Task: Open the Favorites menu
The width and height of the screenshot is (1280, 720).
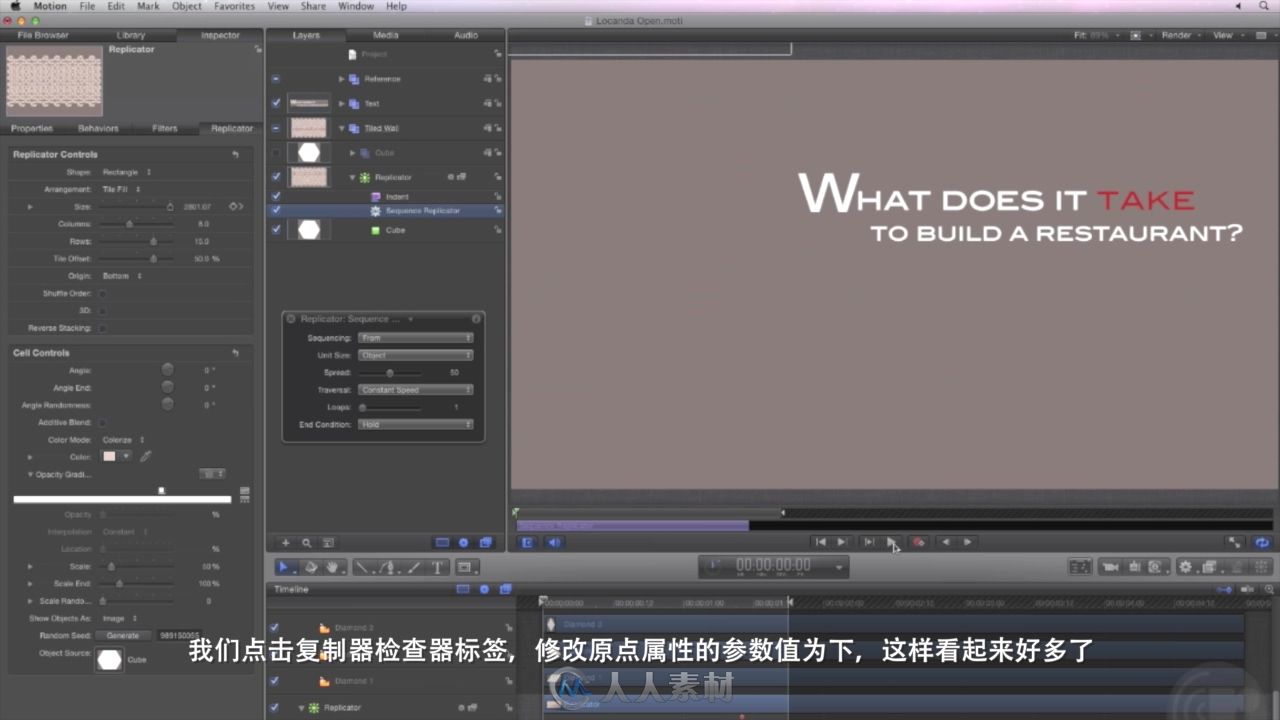Action: pyautogui.click(x=235, y=6)
